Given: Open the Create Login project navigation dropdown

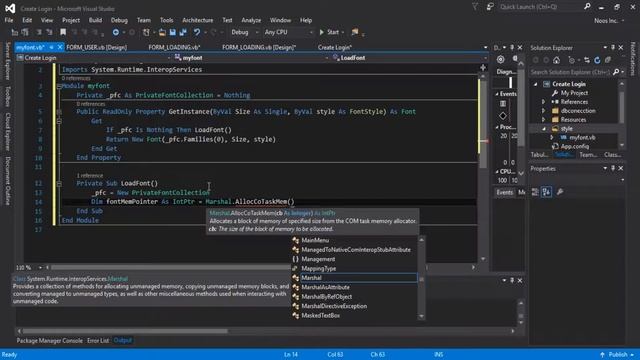Looking at the screenshot, I should pyautogui.click(x=93, y=58).
